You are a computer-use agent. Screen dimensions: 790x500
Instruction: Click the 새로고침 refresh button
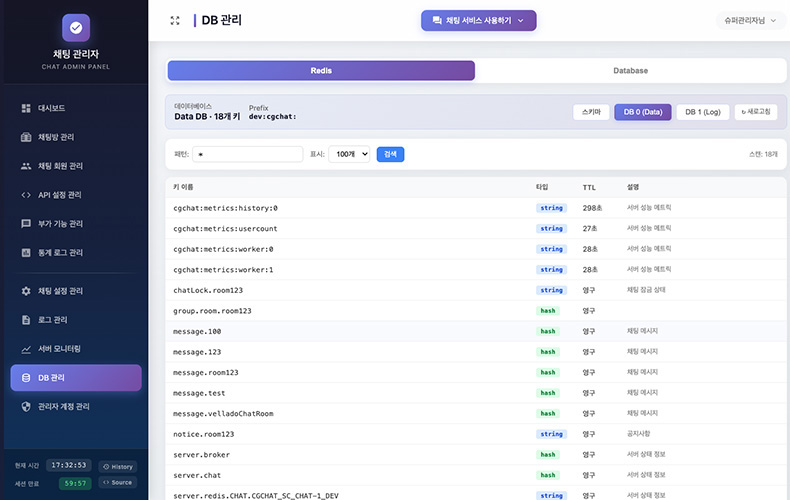point(756,112)
